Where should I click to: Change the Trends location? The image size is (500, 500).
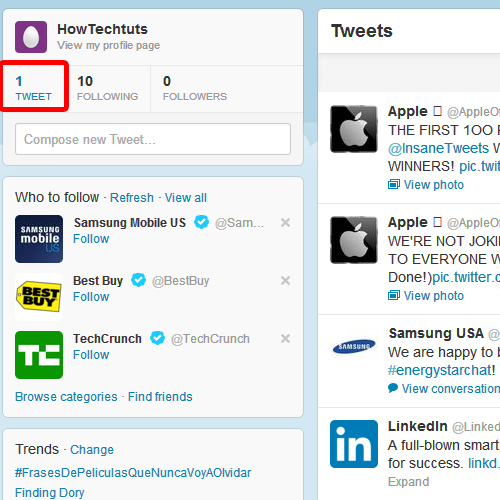(92, 450)
